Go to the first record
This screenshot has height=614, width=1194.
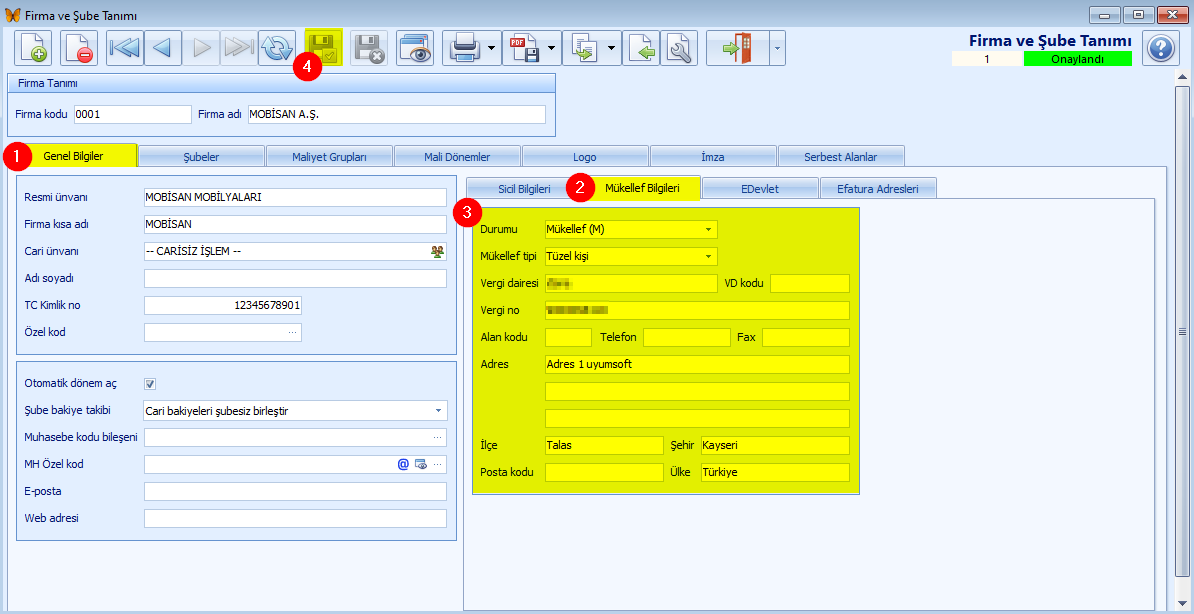(125, 49)
